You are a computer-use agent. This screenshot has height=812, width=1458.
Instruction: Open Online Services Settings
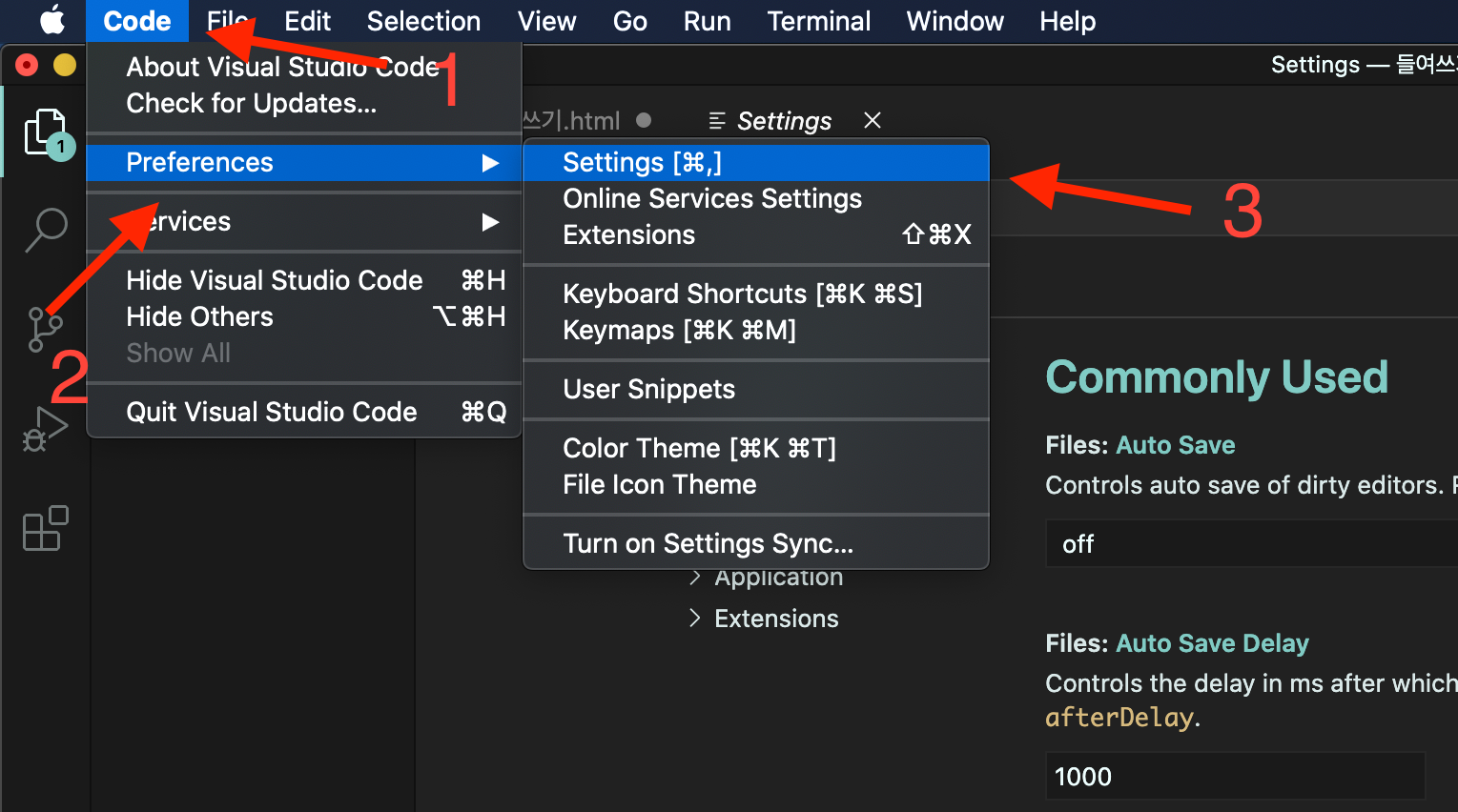(x=756, y=198)
